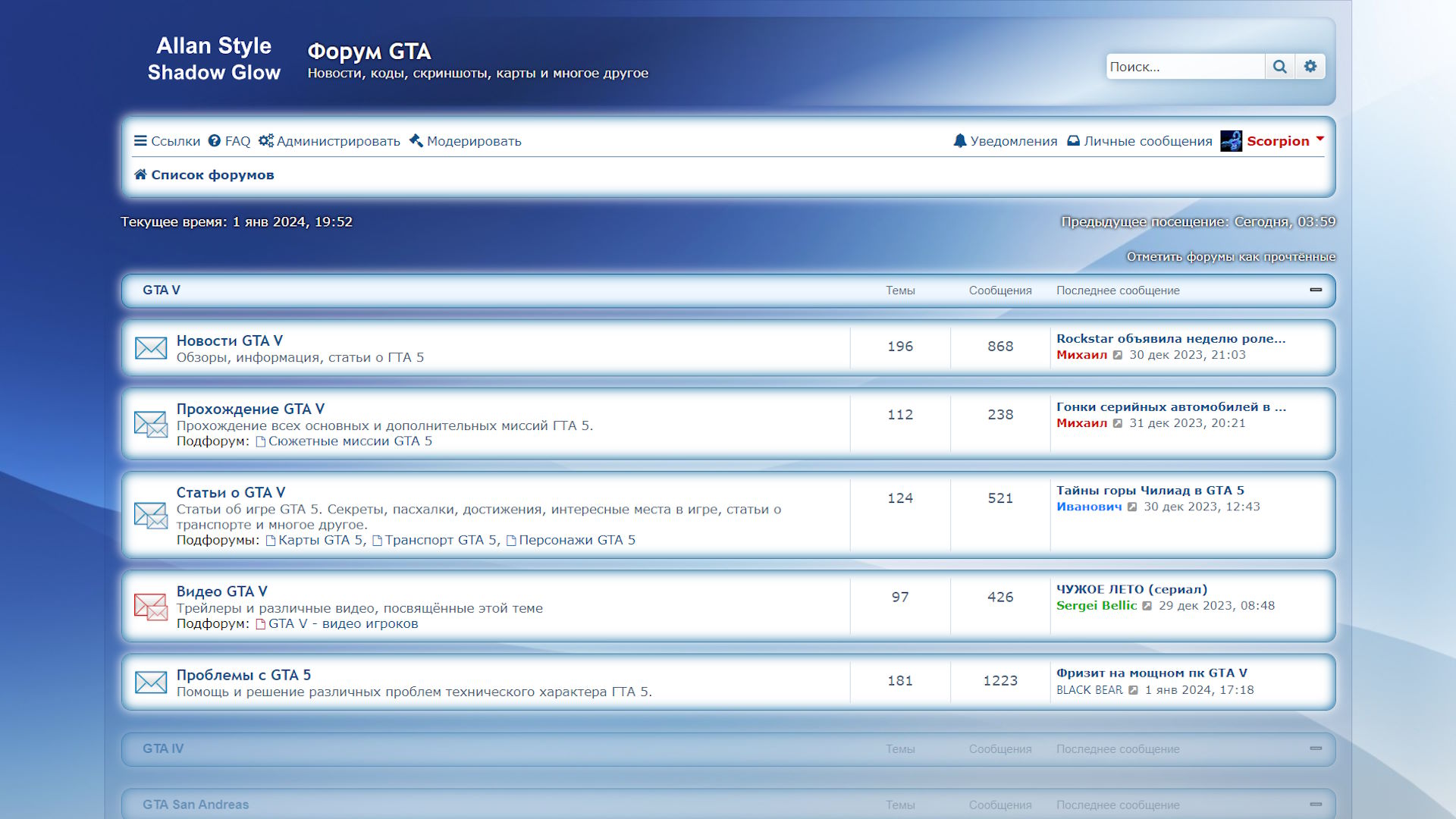Collapse the GTA IV category
Viewport: 1456px width, 819px height.
[x=1316, y=748]
